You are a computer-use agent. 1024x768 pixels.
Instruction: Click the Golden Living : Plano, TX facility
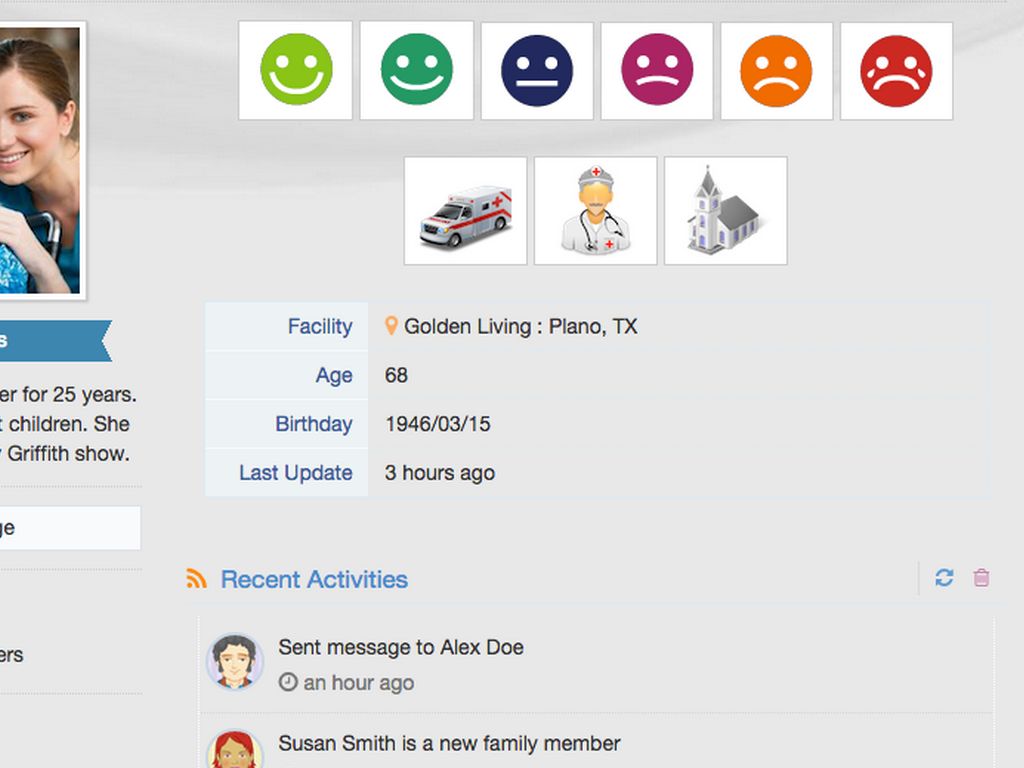tap(520, 326)
